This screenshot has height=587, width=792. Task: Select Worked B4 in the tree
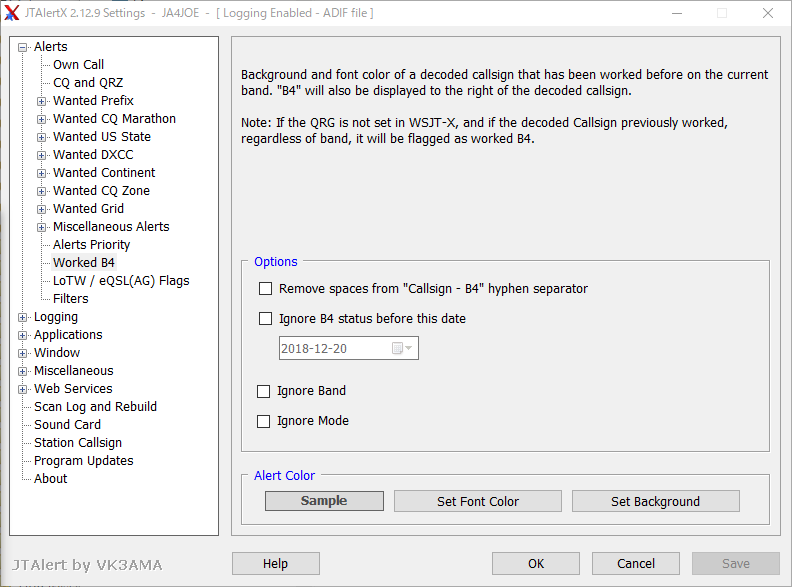[x=84, y=263]
